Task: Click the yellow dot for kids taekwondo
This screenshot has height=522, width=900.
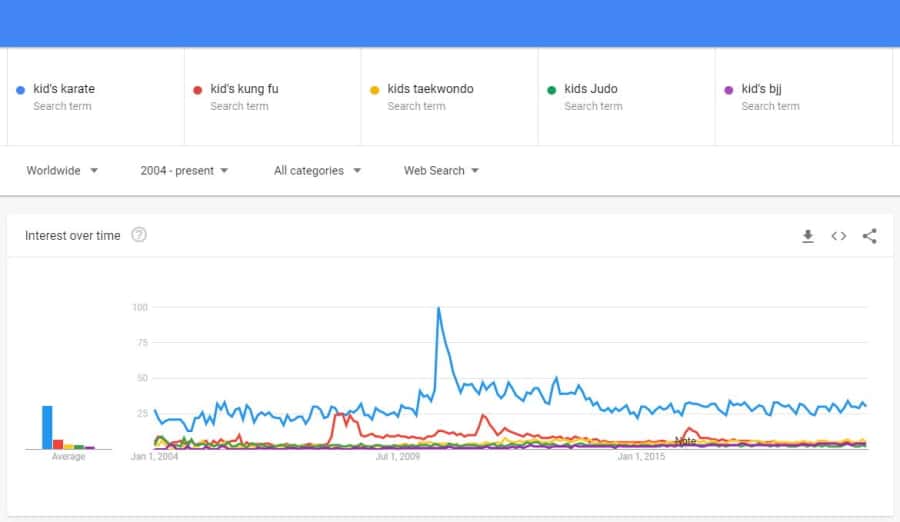Action: coord(375,90)
